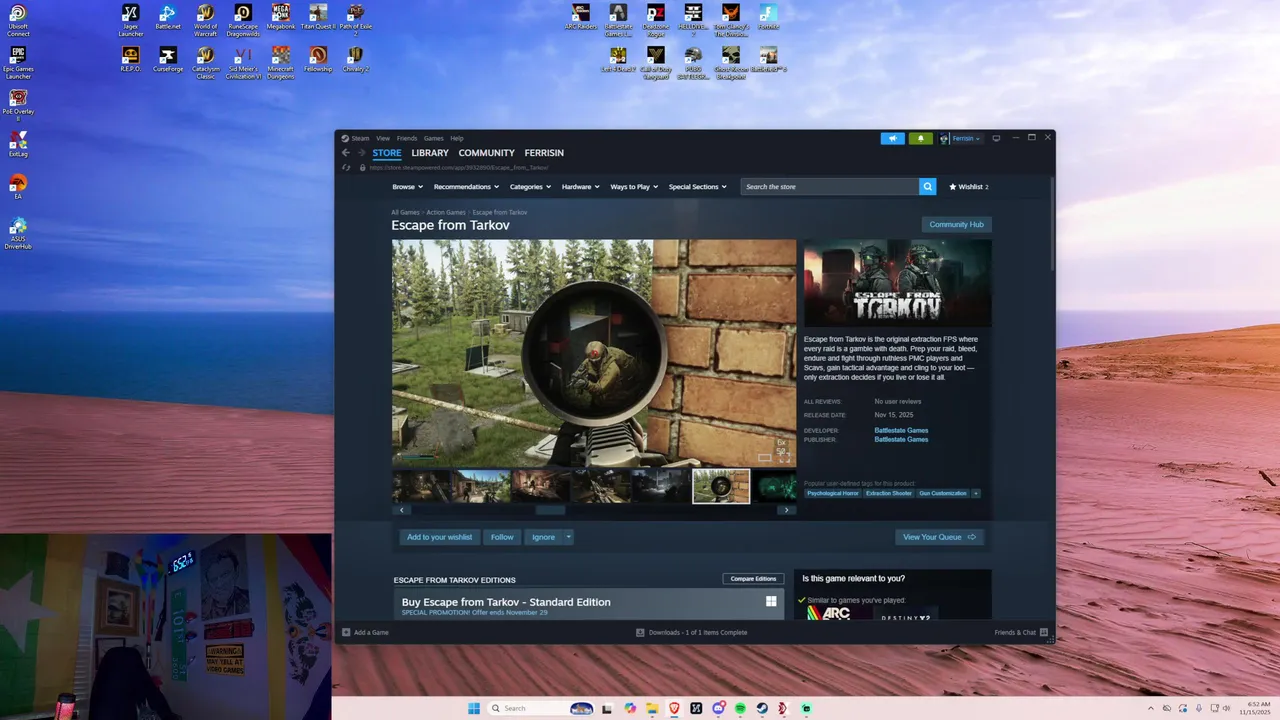Open the Wishlist link in store bar
The image size is (1280, 720).
click(x=968, y=187)
